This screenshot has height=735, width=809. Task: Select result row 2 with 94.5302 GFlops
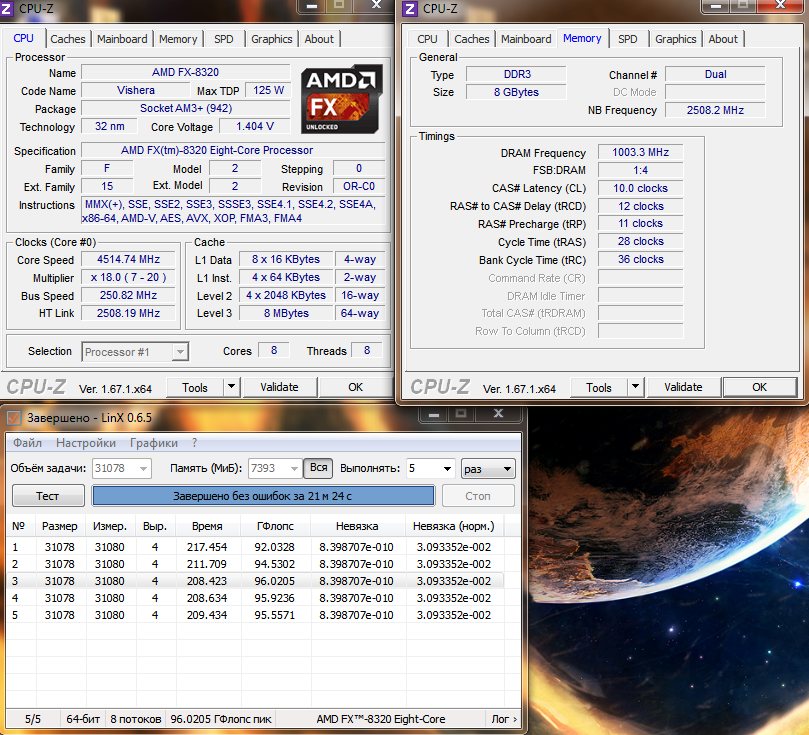click(x=255, y=564)
